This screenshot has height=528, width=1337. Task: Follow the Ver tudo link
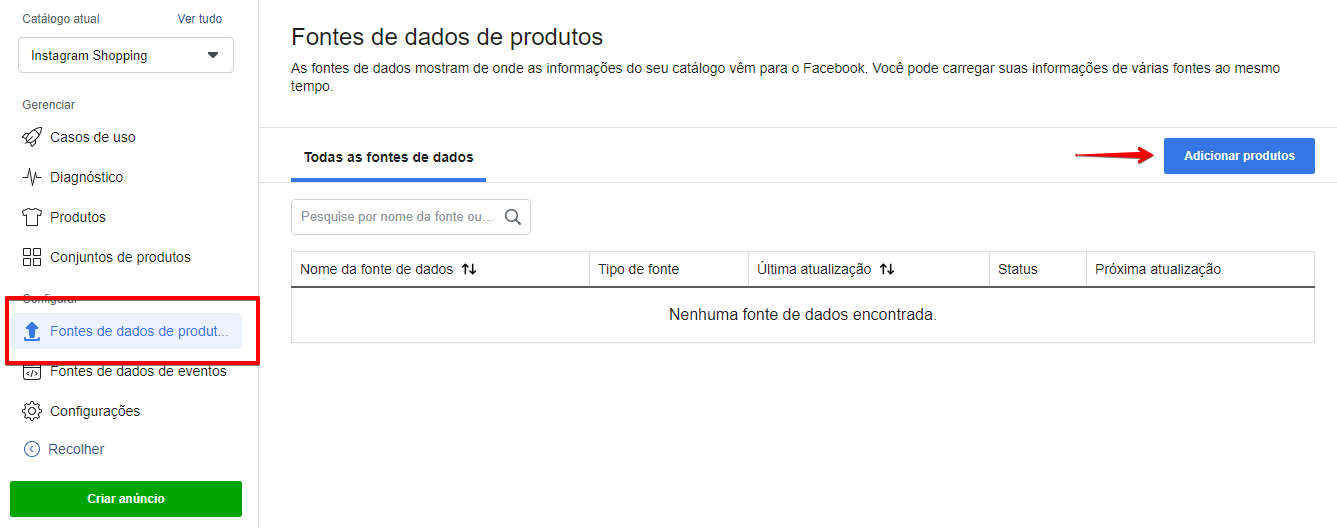pyautogui.click(x=200, y=19)
